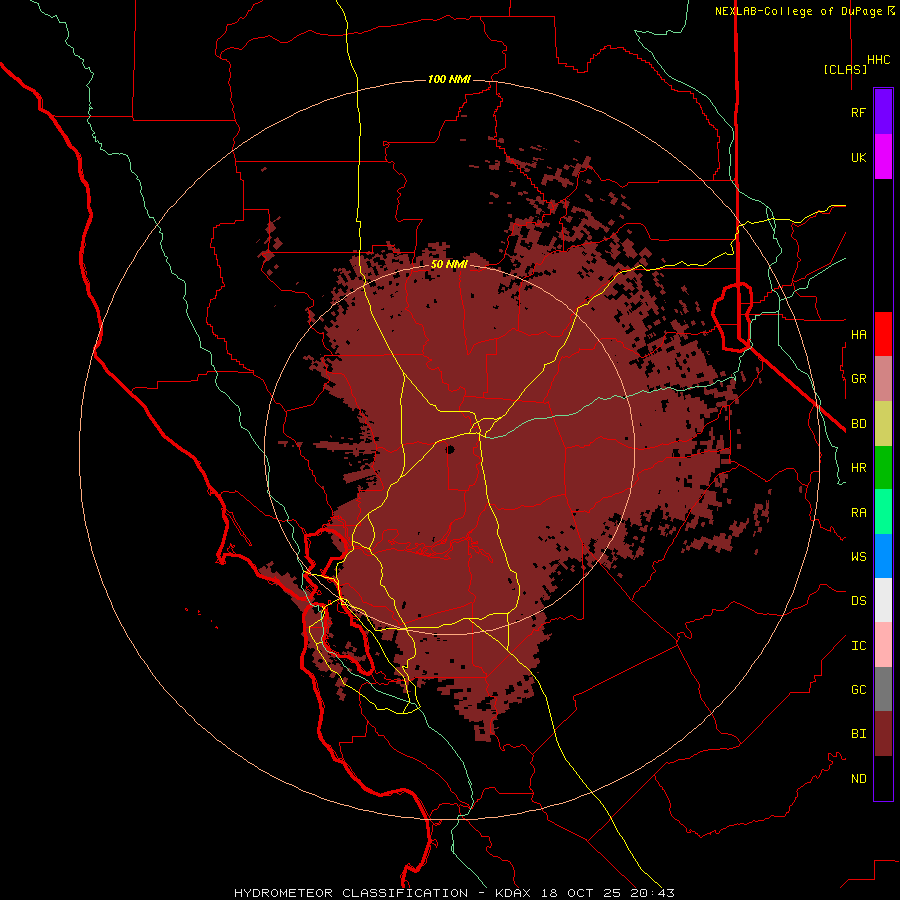The height and width of the screenshot is (900, 900).
Task: Click the WS legend label
Action: click(858, 557)
